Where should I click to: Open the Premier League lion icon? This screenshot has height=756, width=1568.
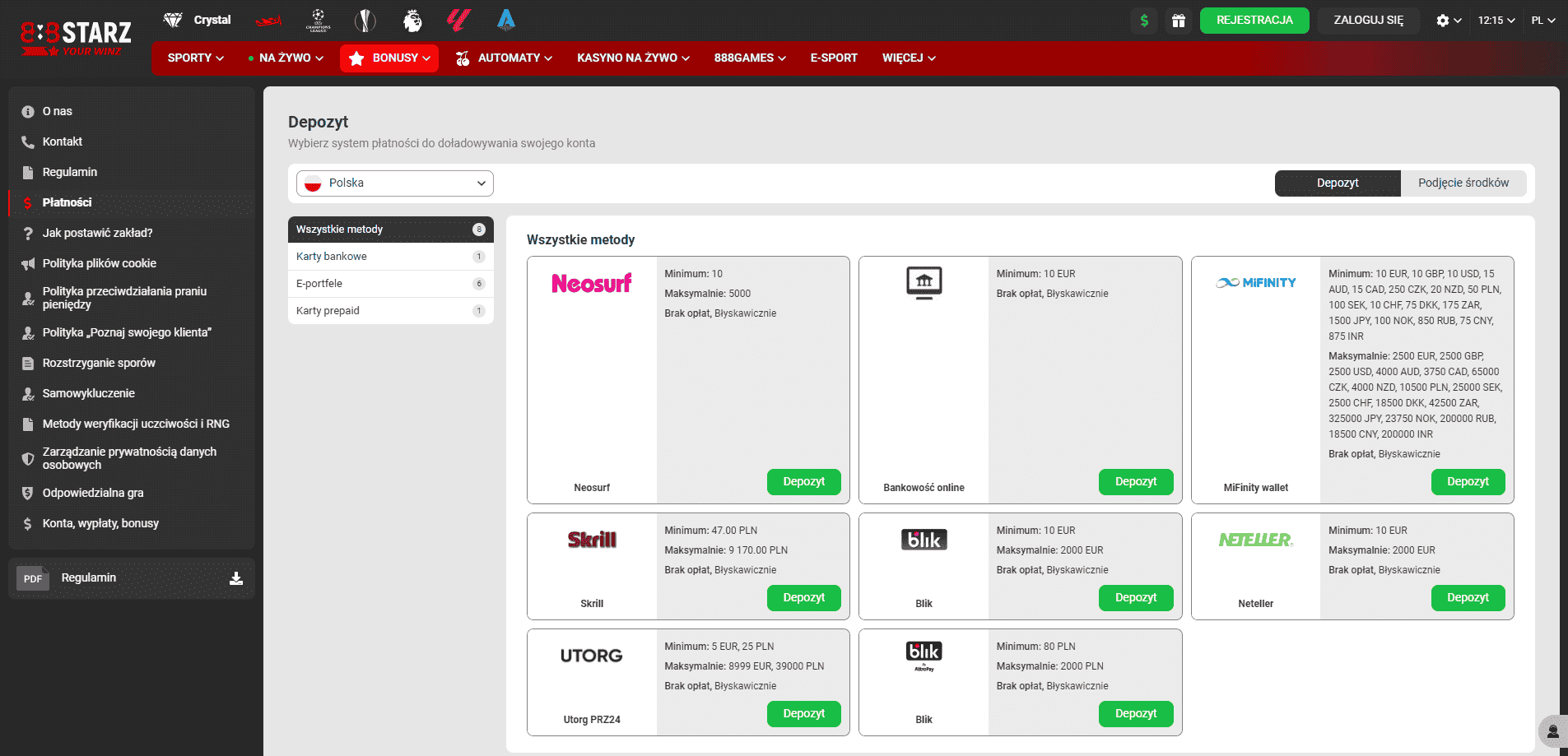coord(412,20)
